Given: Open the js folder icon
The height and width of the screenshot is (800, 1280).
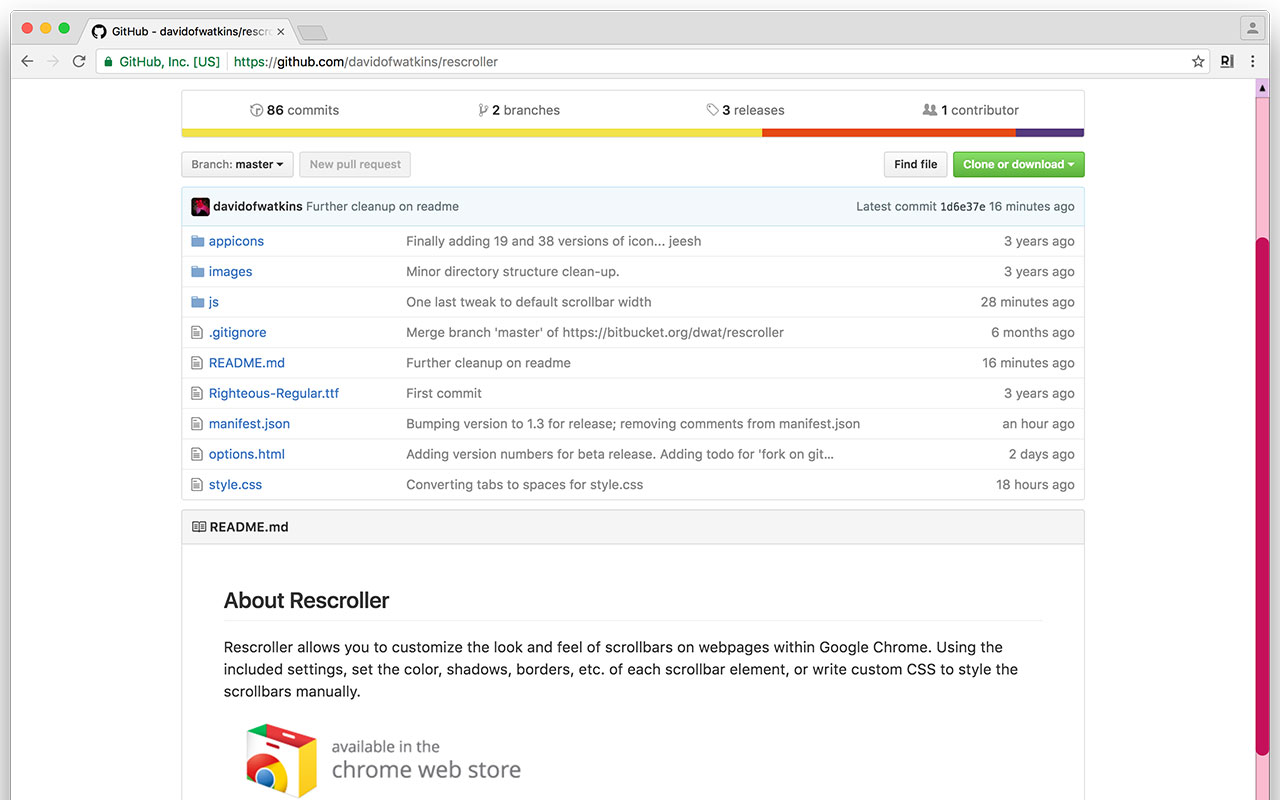Looking at the screenshot, I should pyautogui.click(x=197, y=301).
